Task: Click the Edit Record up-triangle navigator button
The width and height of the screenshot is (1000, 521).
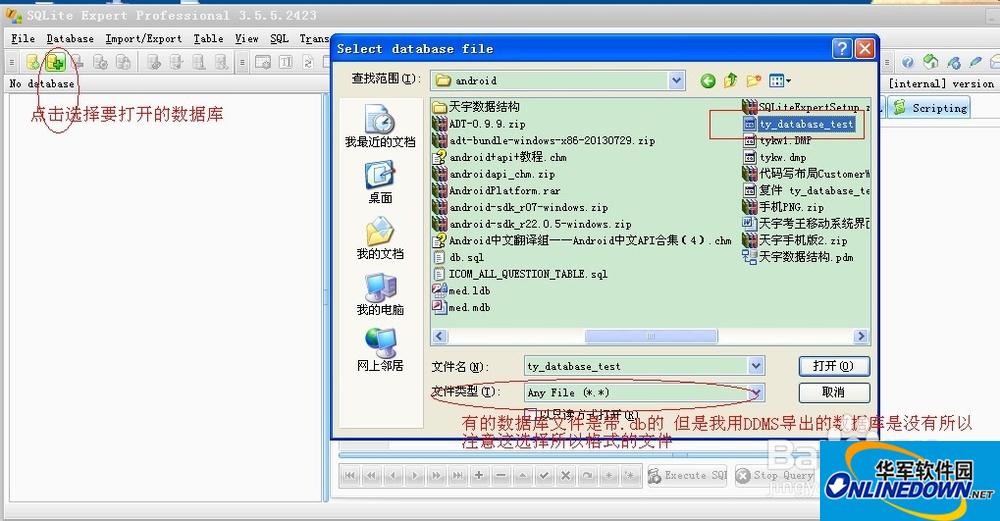Action: 522,476
